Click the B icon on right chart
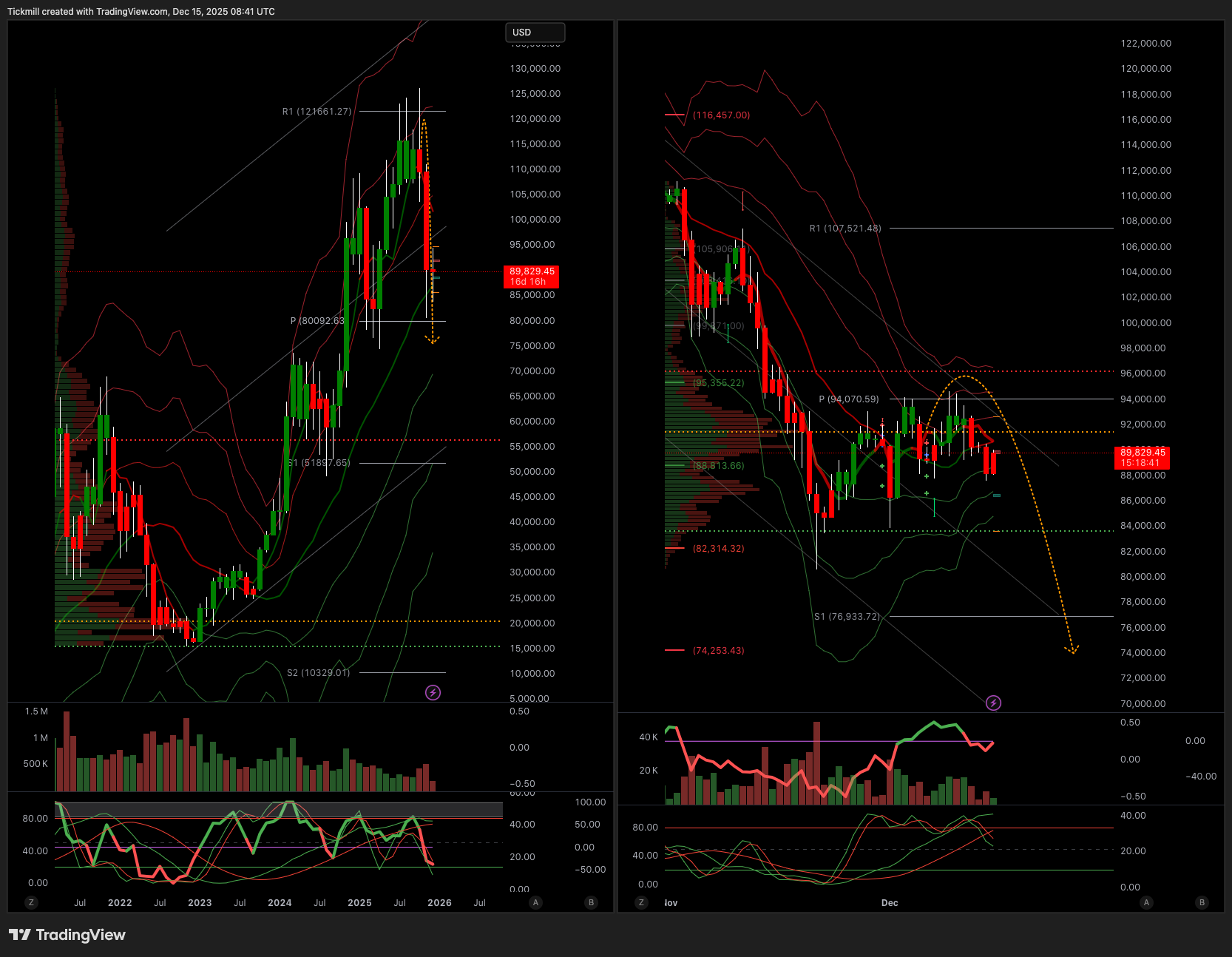 click(x=1202, y=902)
